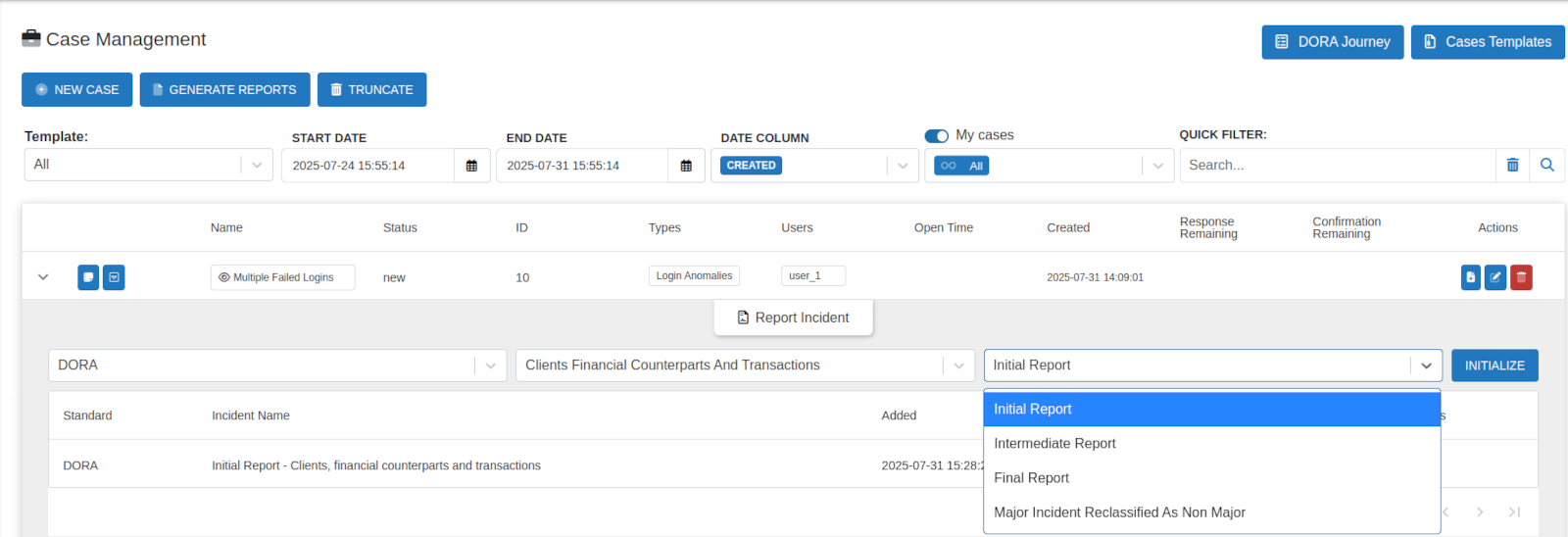Open the end date calendar picker
Viewport: 1568px width, 537px height.
pyautogui.click(x=686, y=166)
